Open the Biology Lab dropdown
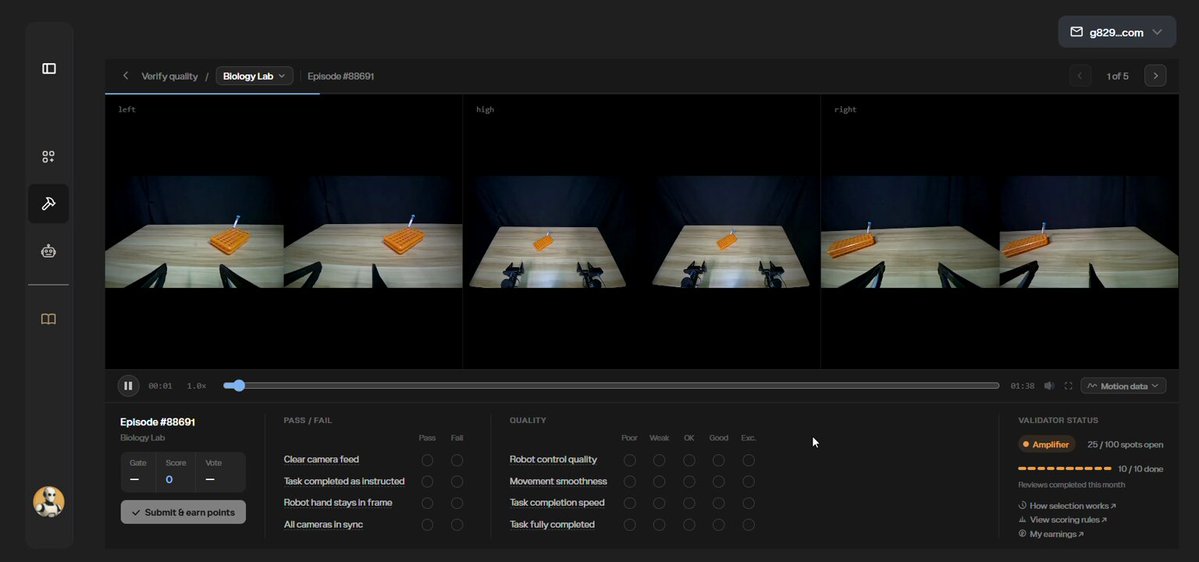 [255, 76]
